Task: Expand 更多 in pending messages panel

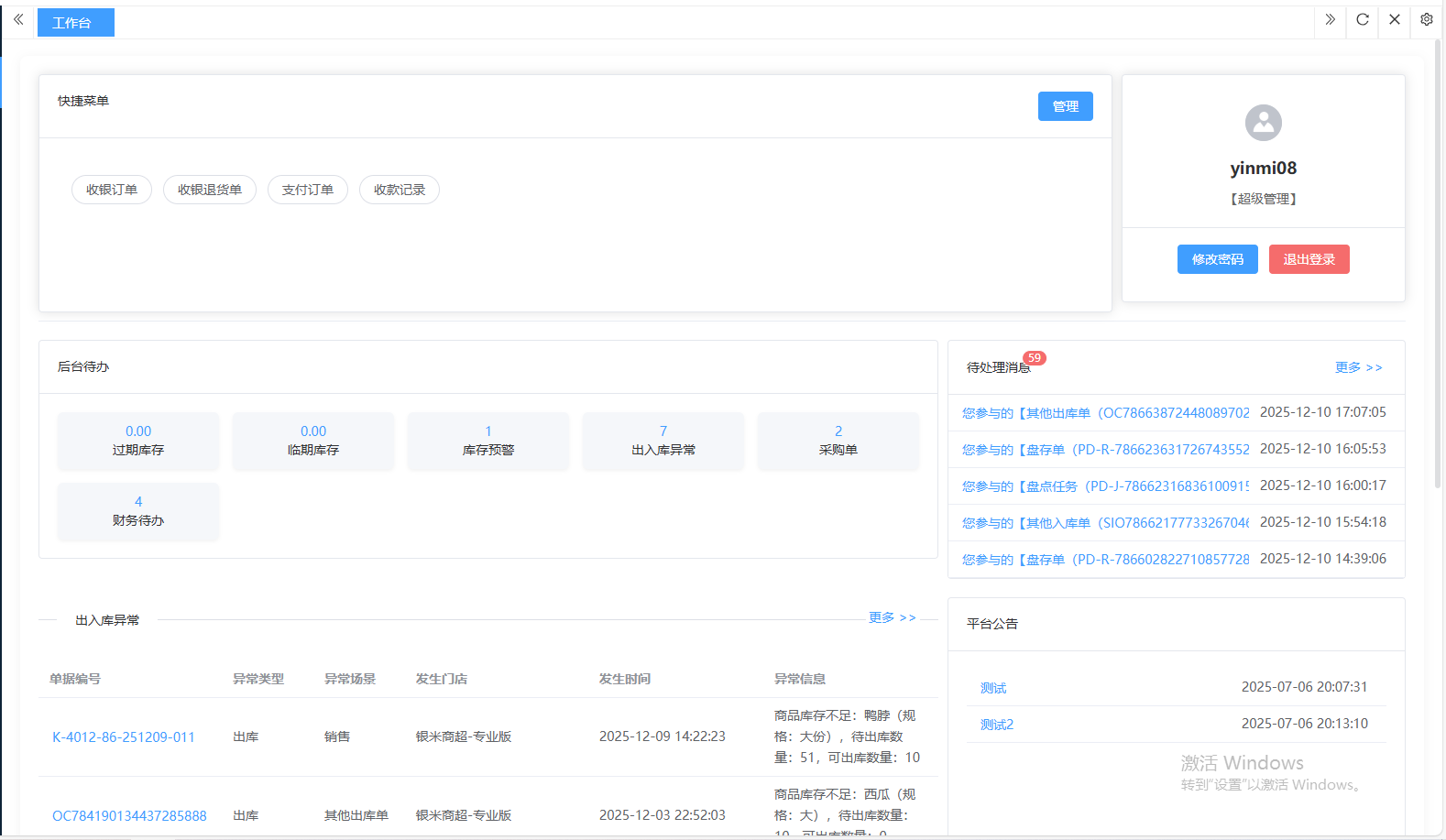Action: click(1358, 367)
